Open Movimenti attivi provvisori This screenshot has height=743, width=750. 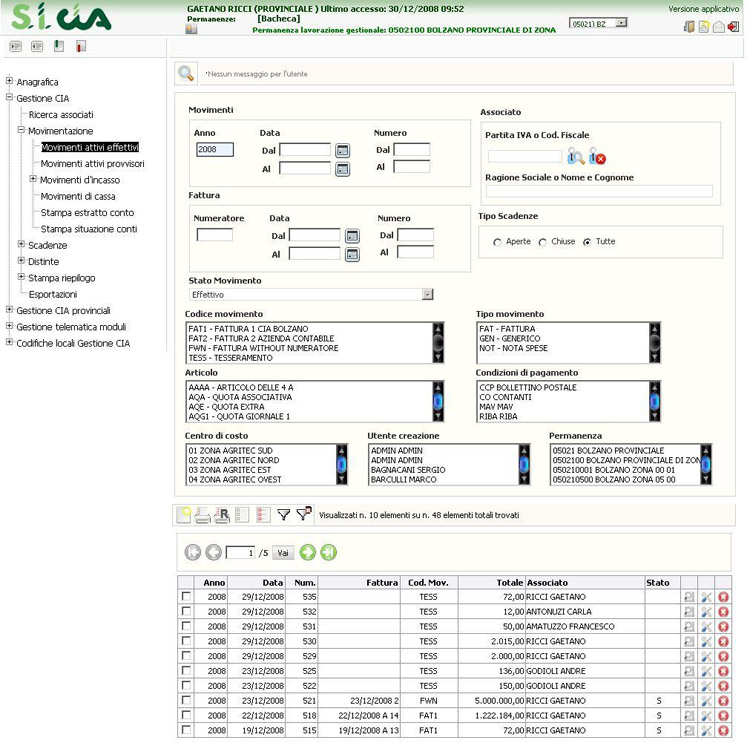(92, 164)
